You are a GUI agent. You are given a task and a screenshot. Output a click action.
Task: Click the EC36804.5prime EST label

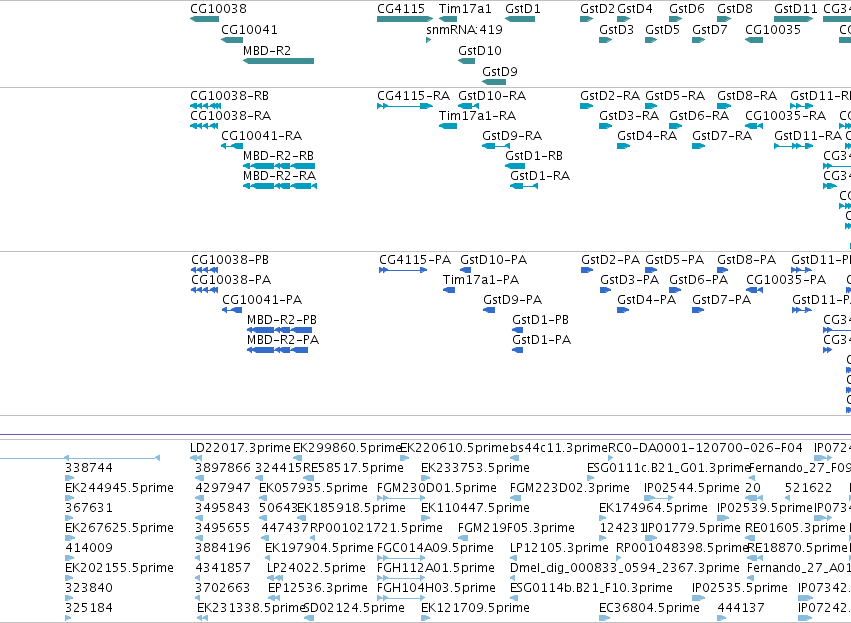(x=650, y=608)
